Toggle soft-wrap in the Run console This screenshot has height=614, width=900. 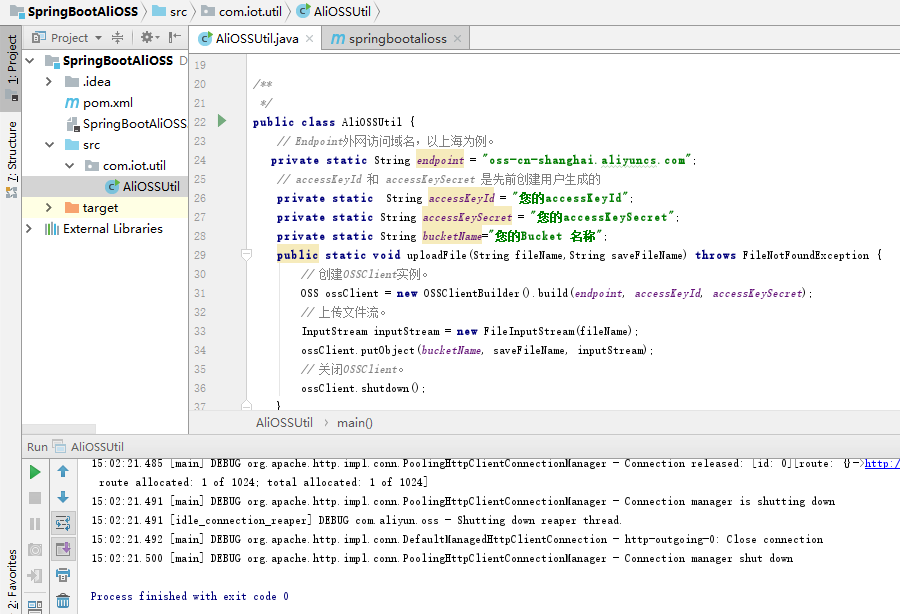click(63, 522)
